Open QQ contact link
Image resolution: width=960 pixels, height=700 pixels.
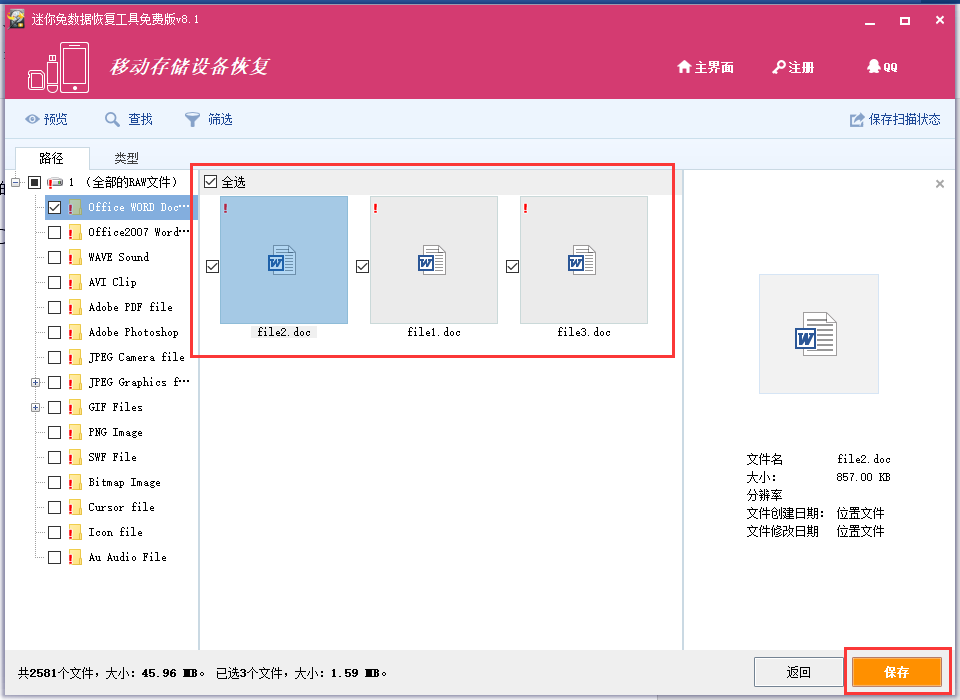882,67
